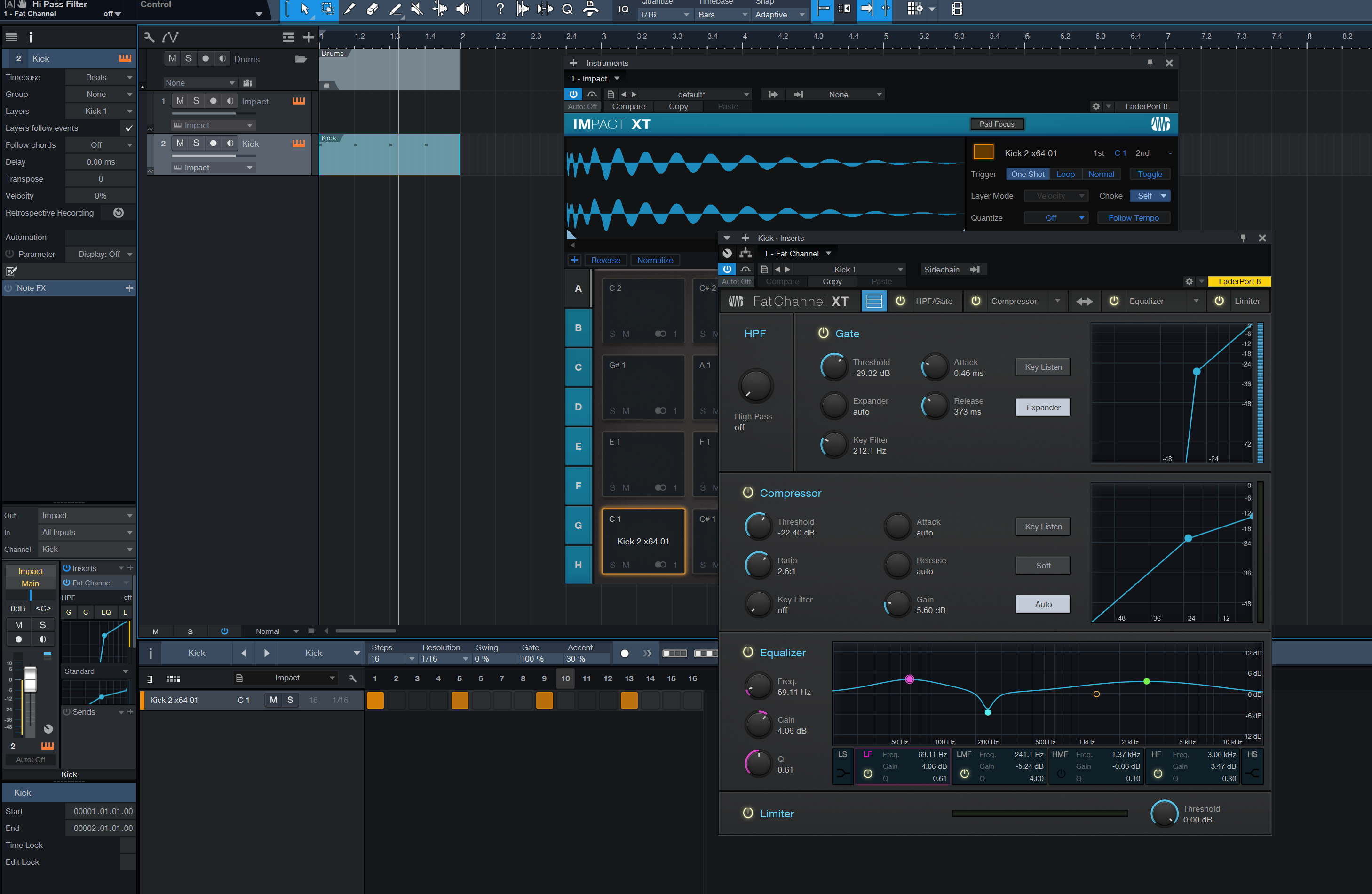This screenshot has height=894, width=1372.
Task: Open the Out Impact routing dropdown
Action: coord(87,516)
